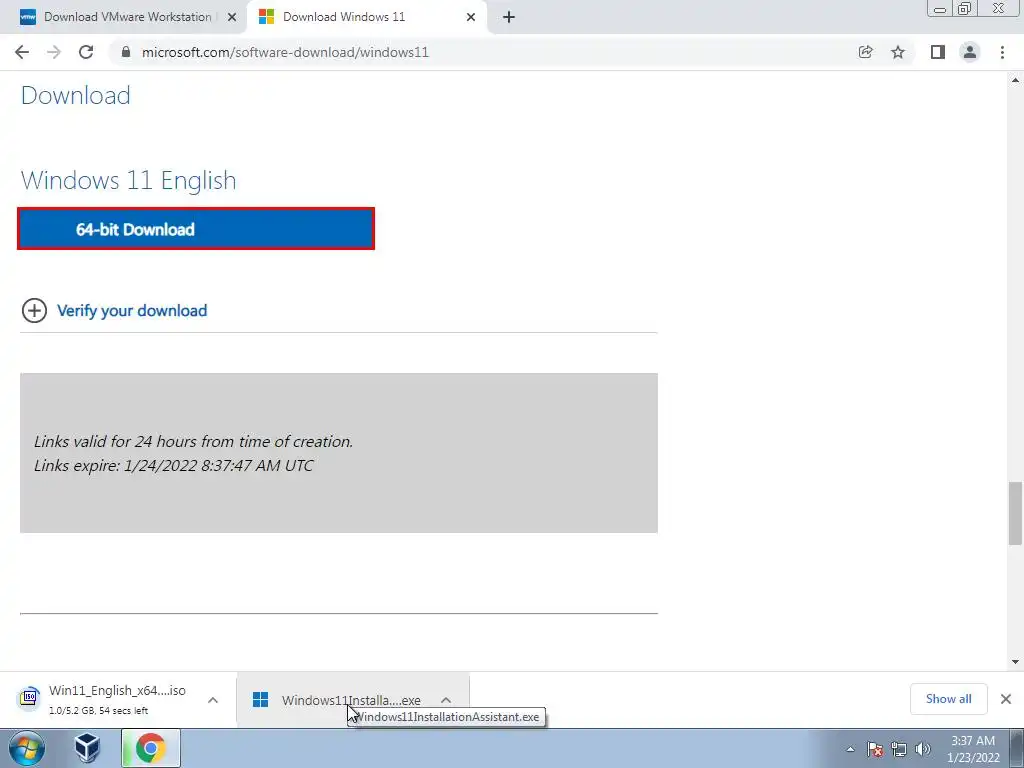Click the scrollbar up arrow

click(1015, 80)
